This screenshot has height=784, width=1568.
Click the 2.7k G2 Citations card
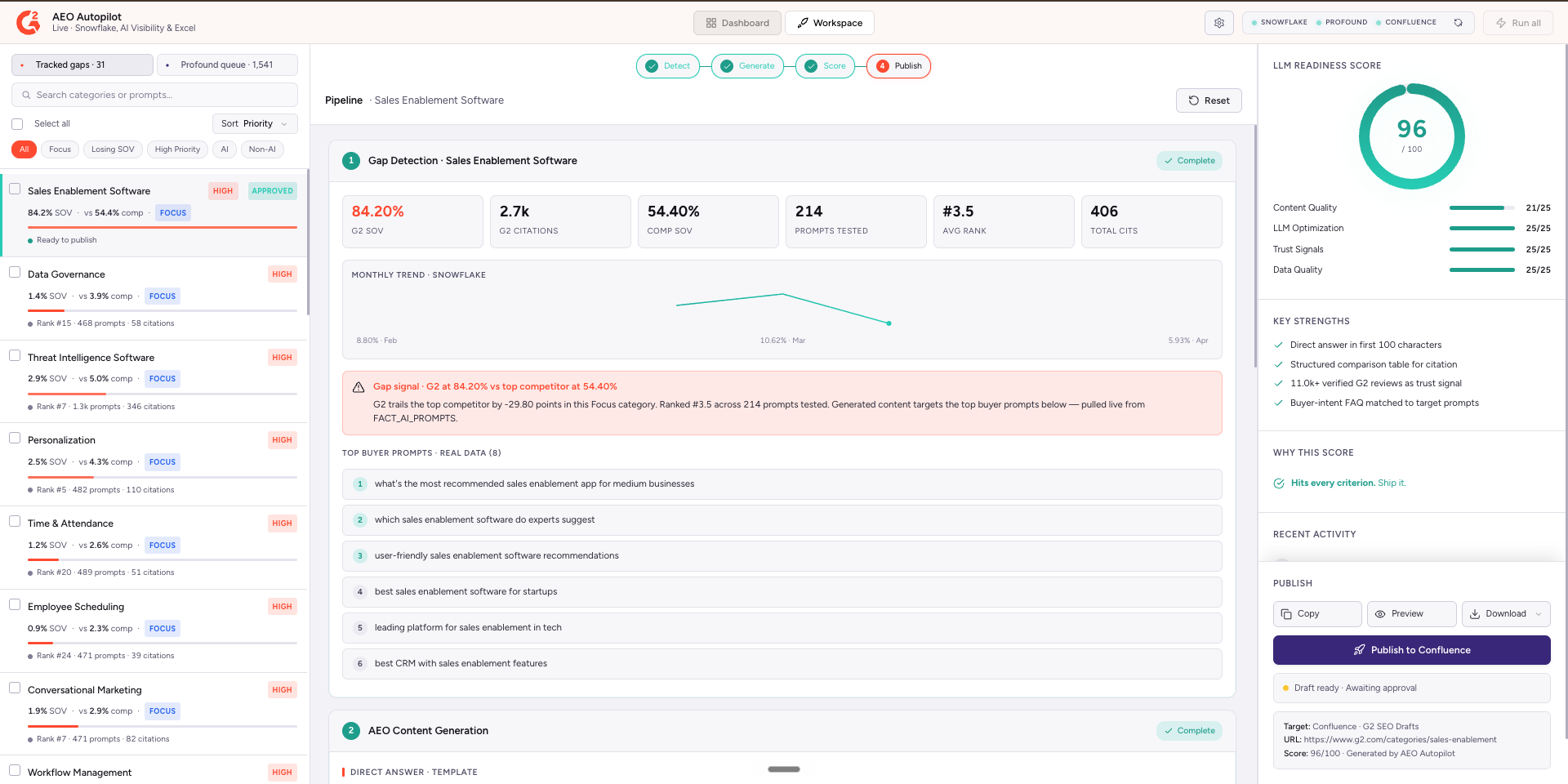tap(560, 221)
